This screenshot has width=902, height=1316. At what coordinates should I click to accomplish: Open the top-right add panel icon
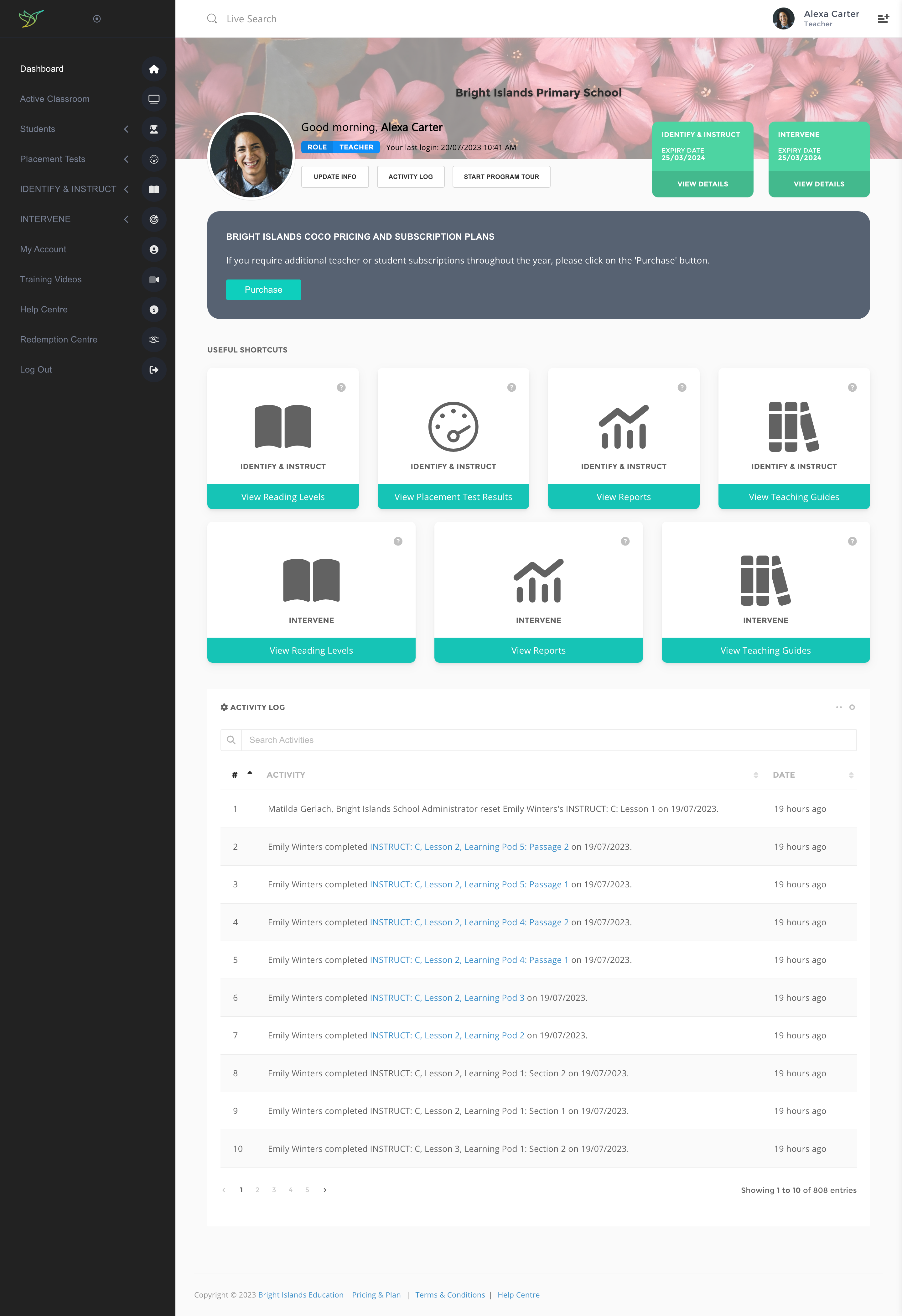coord(883,19)
